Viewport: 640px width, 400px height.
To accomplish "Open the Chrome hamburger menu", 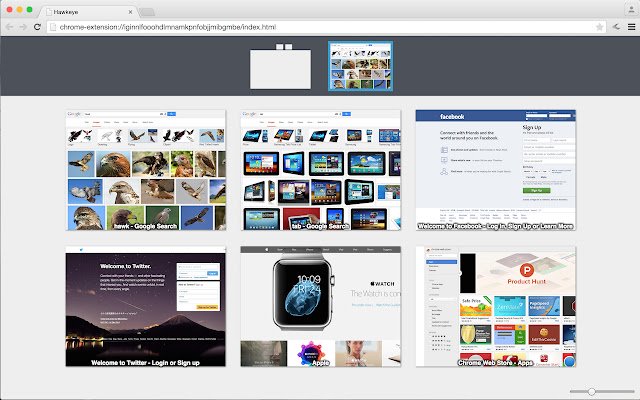I will pyautogui.click(x=631, y=27).
